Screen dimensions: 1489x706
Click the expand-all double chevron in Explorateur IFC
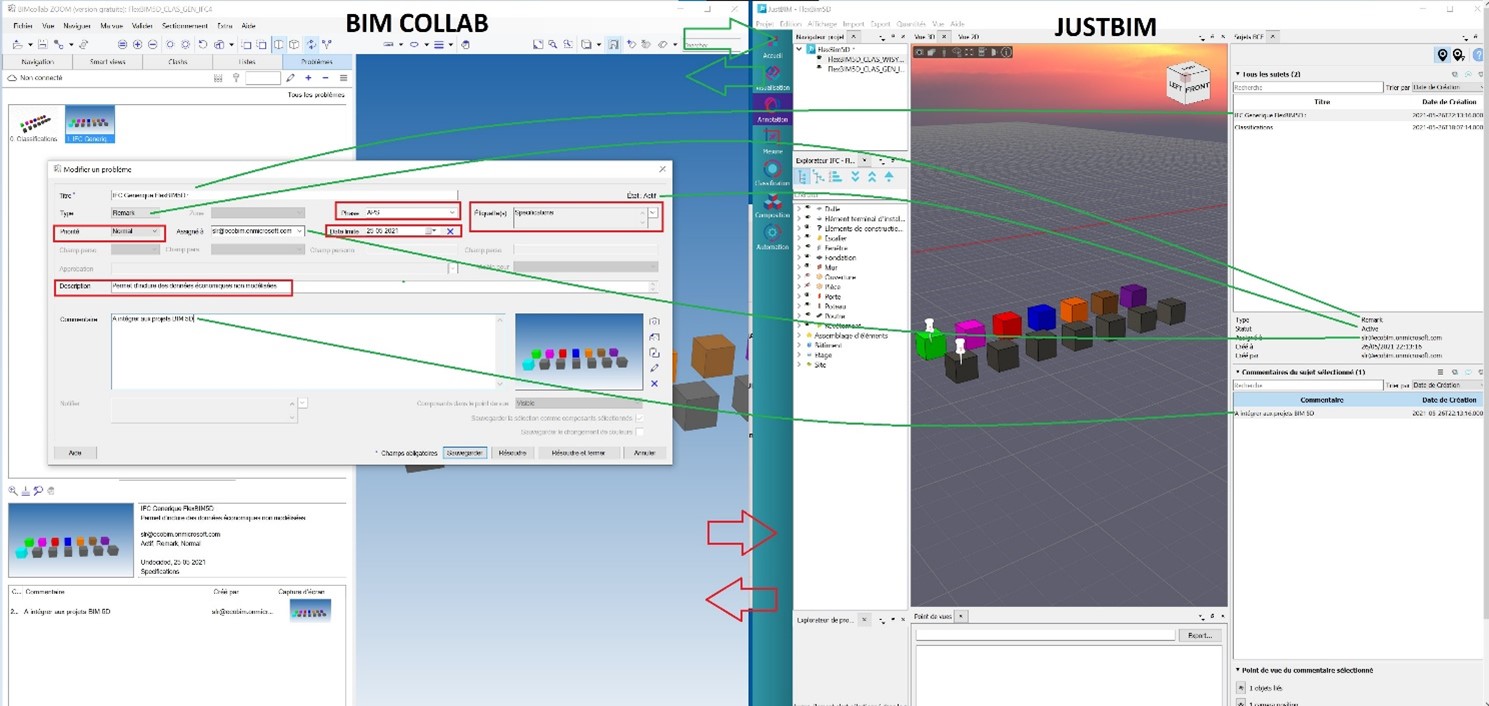854,176
